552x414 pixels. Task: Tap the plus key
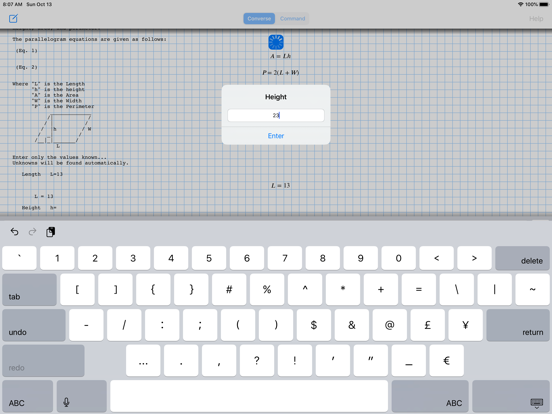[381, 290]
